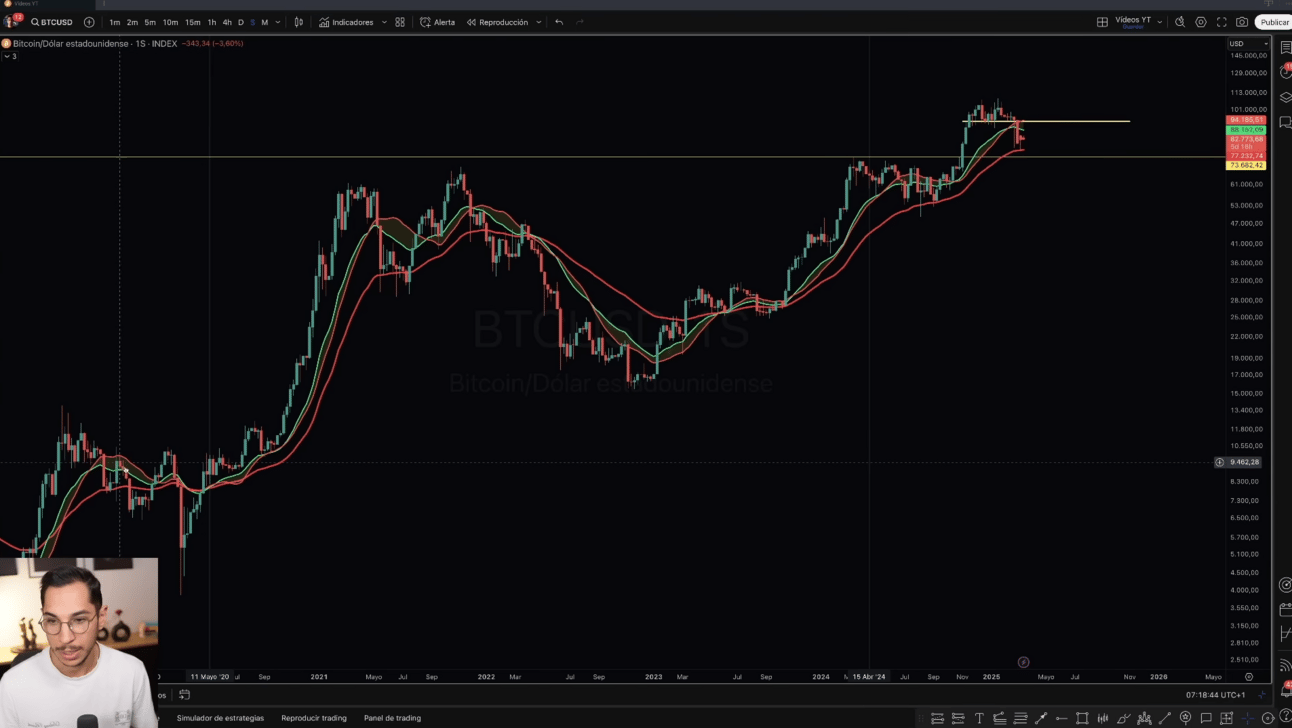Select the S weekly timeframe
The width and height of the screenshot is (1292, 728).
[252, 22]
